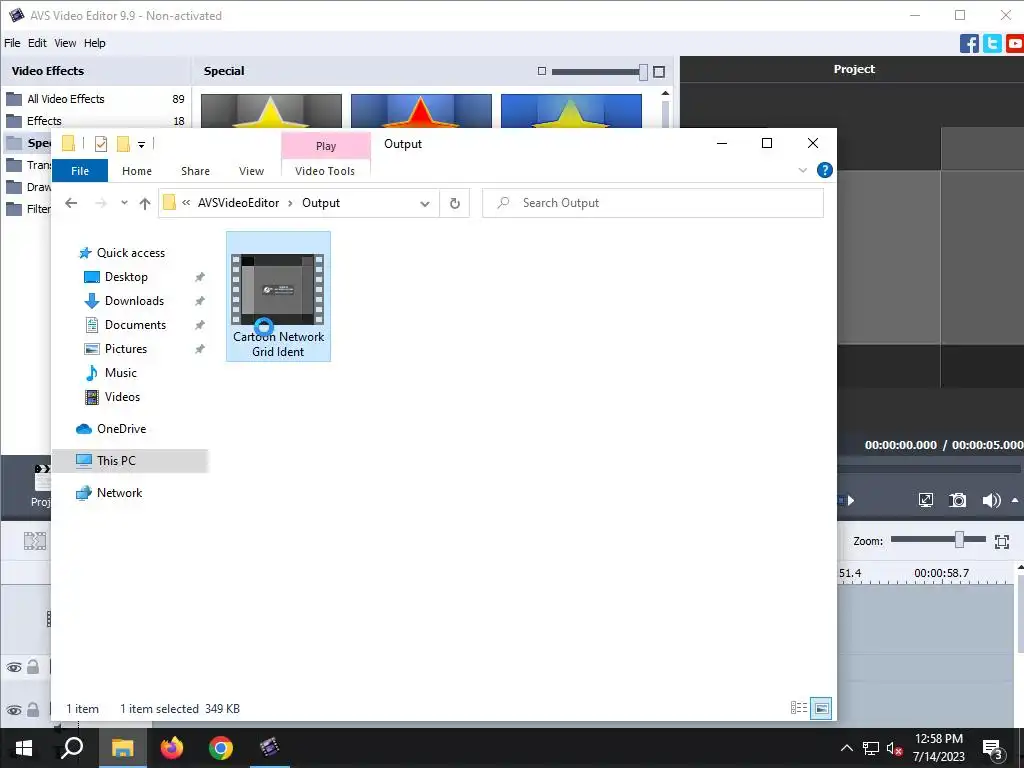Open the Explorer View ribbon tab

251,171
